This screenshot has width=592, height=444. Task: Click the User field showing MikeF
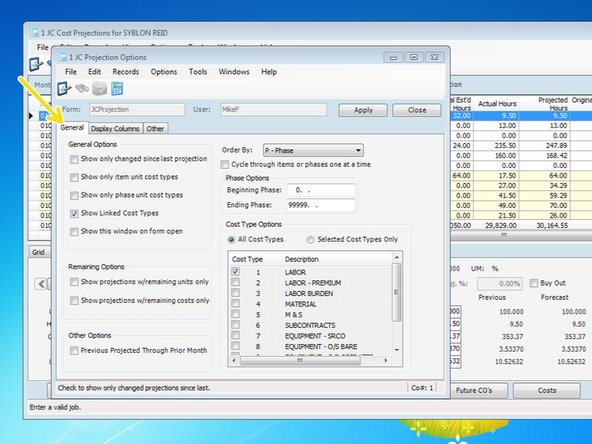click(274, 109)
